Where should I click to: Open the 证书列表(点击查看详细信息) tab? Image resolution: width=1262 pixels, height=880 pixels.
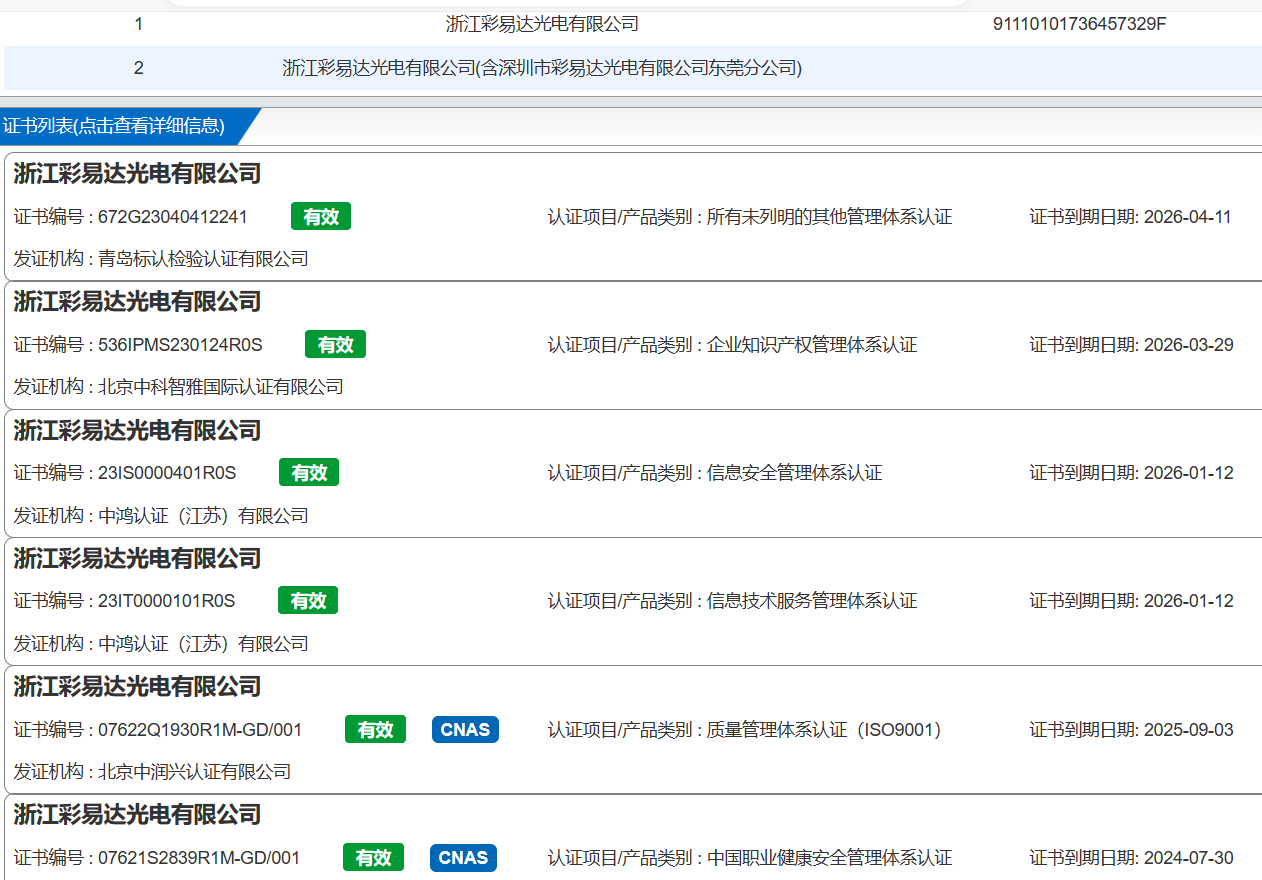(120, 126)
